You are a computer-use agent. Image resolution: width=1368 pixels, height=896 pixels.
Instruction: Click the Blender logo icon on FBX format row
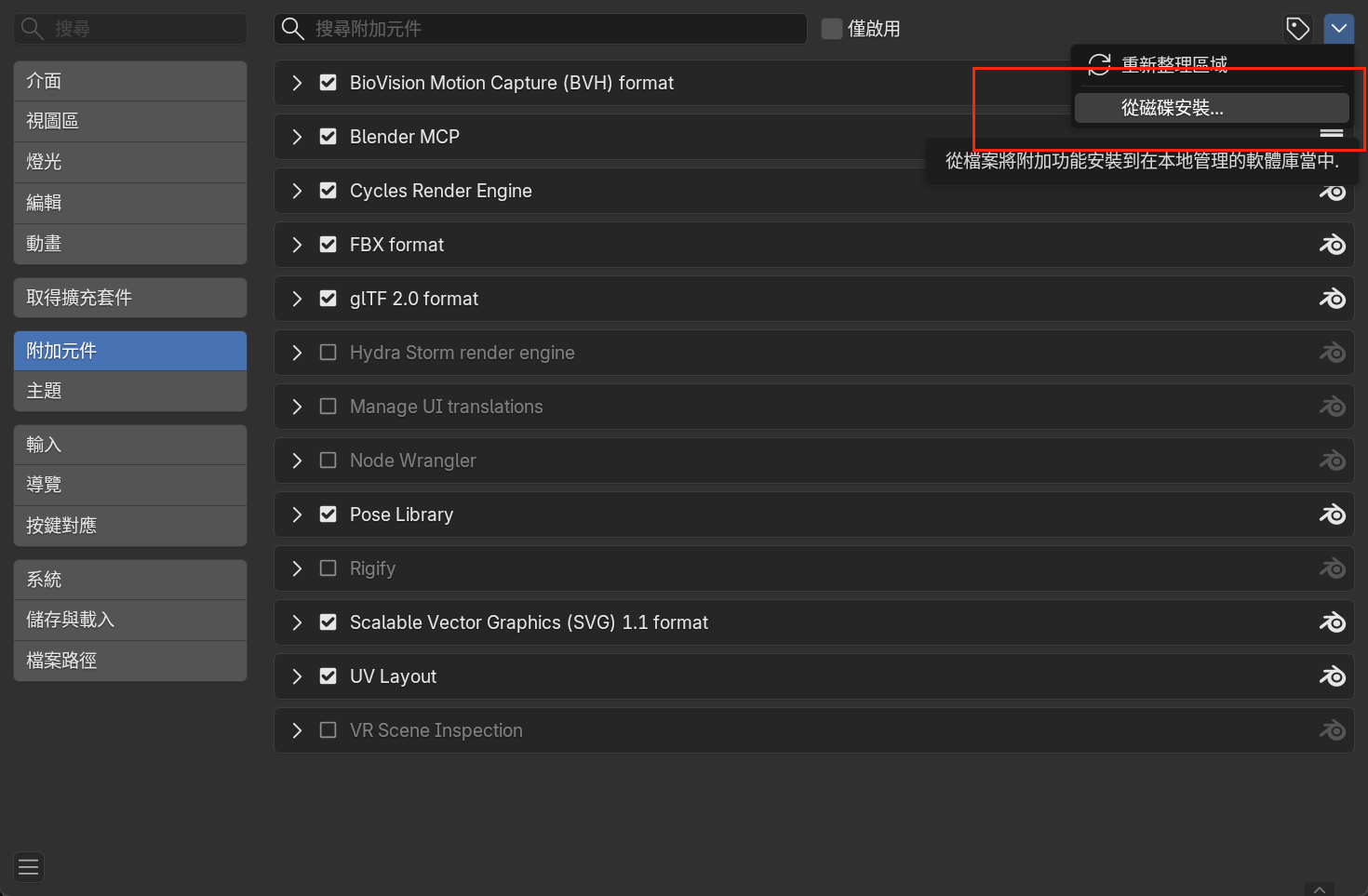(1333, 245)
